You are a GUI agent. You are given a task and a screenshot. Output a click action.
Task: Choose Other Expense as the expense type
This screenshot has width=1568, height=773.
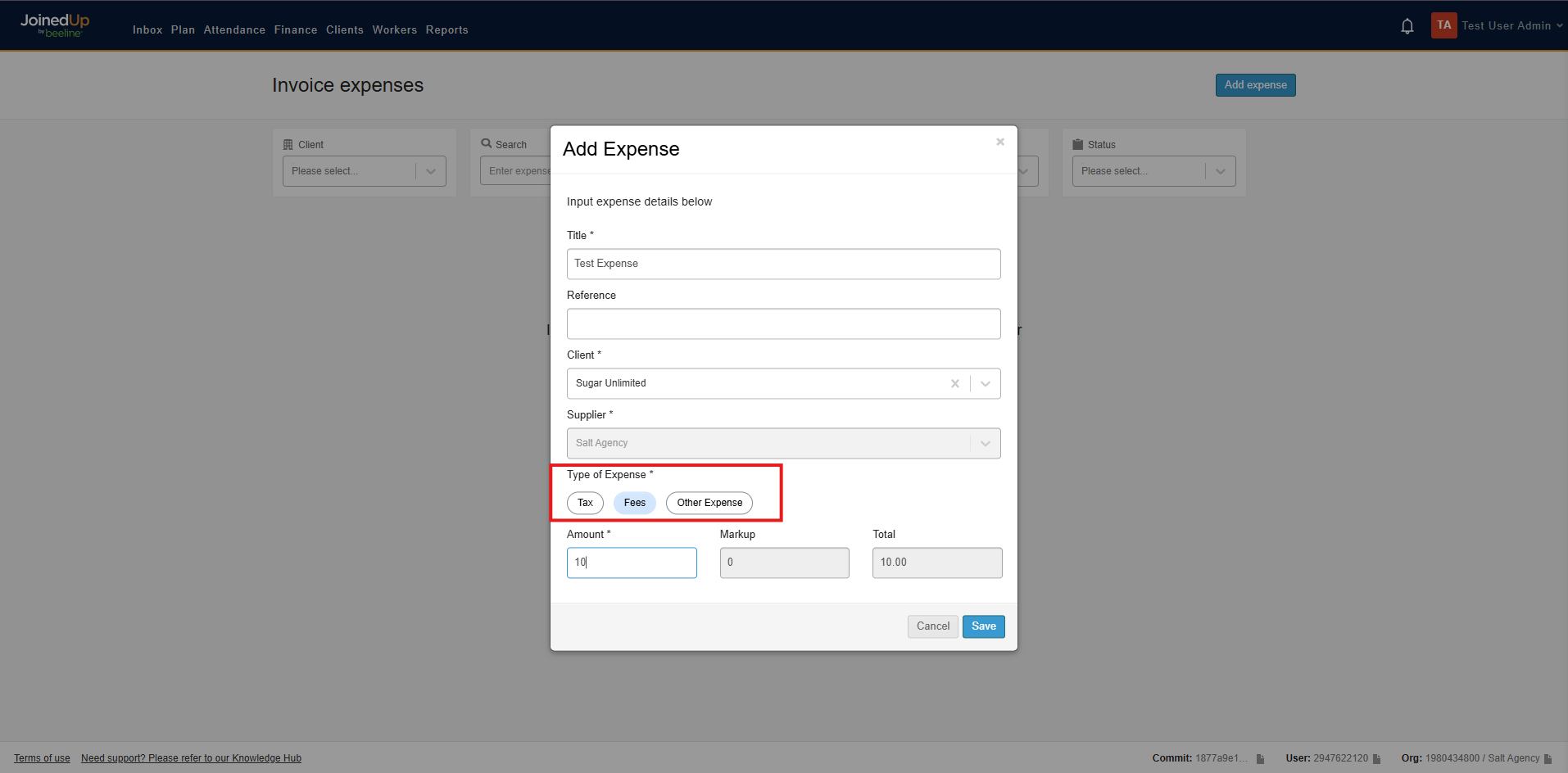[709, 503]
